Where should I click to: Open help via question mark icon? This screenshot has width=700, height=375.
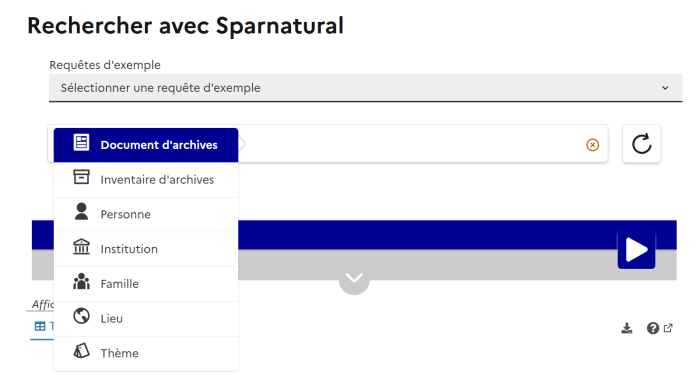tap(653, 329)
